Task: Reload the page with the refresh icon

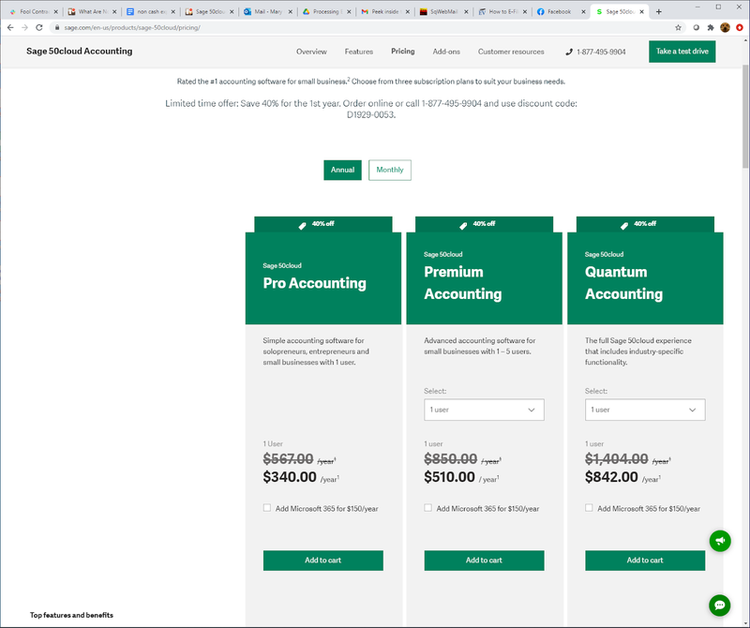Action: (x=39, y=28)
